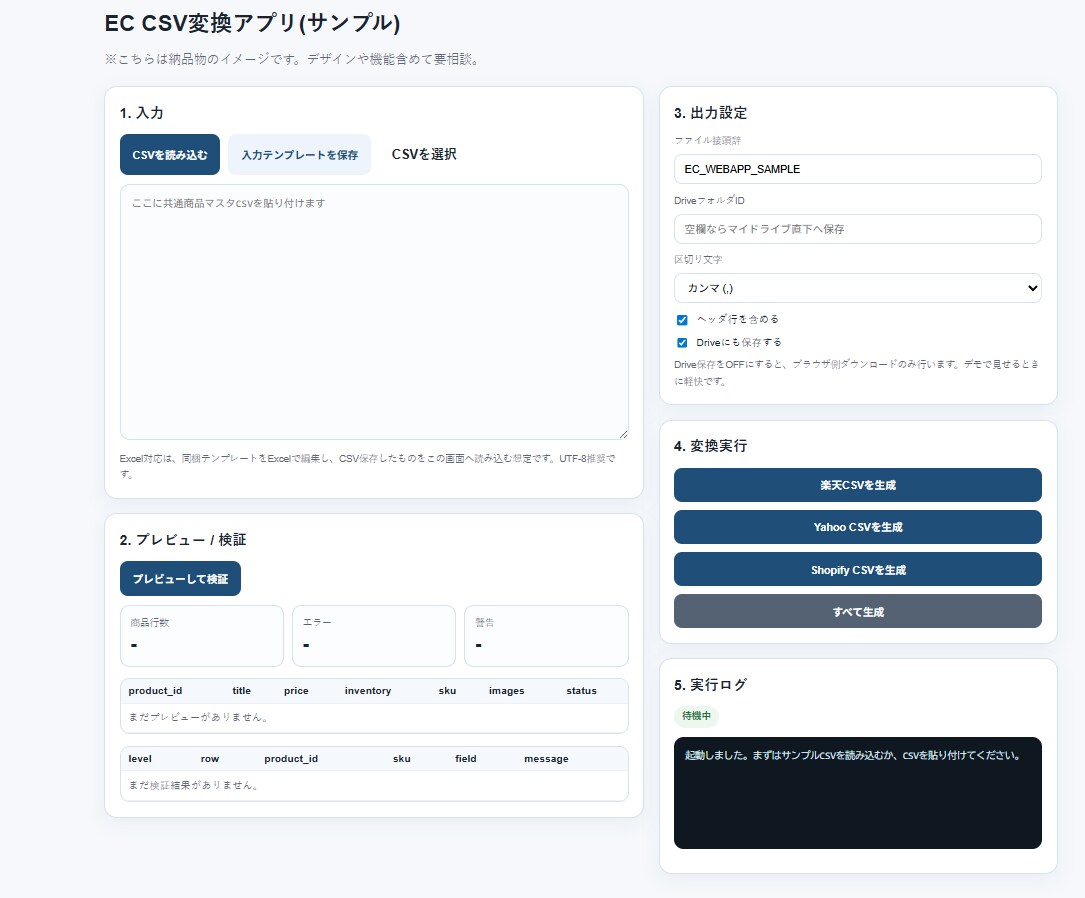Click the Shopify CSVを生成 button

(x=857, y=569)
